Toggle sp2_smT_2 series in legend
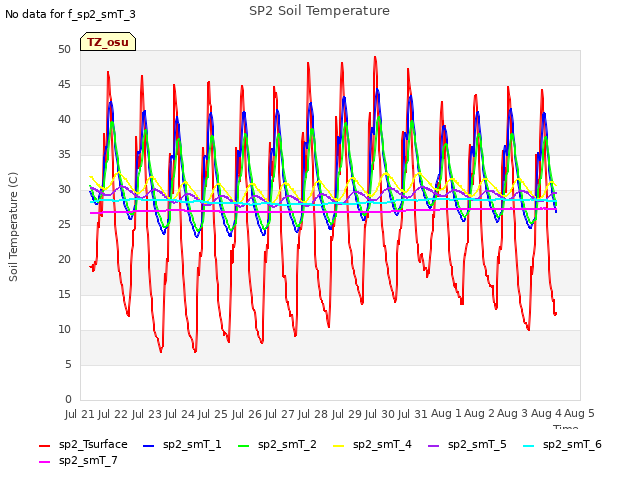Image resolution: width=640 pixels, height=480 pixels. coord(277,444)
